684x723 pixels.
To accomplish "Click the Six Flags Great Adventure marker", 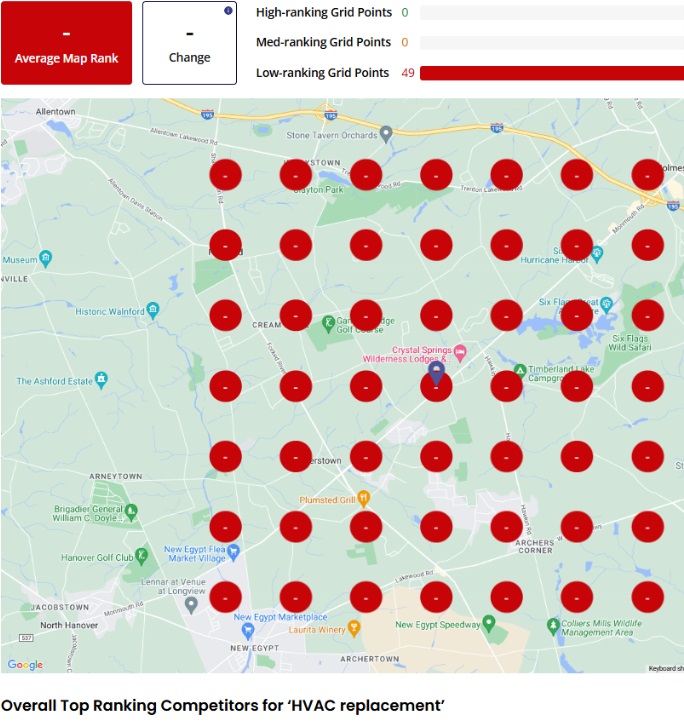I will click(607, 304).
